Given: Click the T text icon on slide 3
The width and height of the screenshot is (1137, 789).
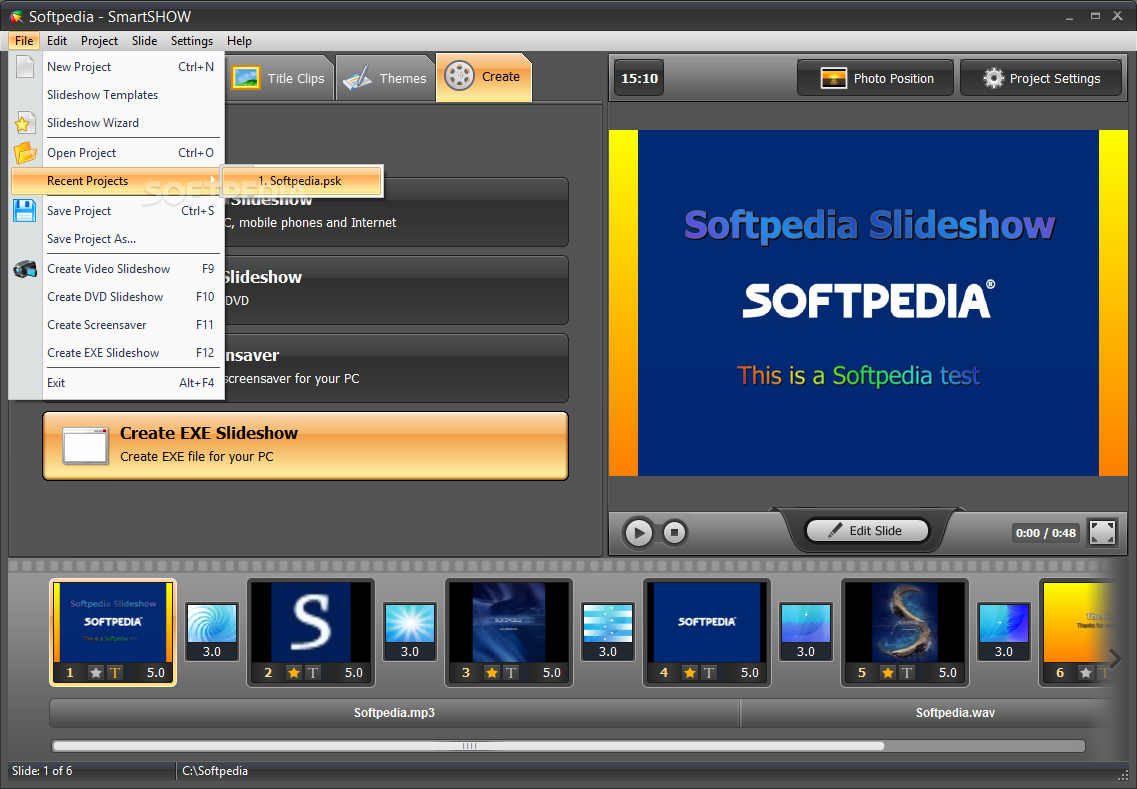Looking at the screenshot, I should pos(510,673).
